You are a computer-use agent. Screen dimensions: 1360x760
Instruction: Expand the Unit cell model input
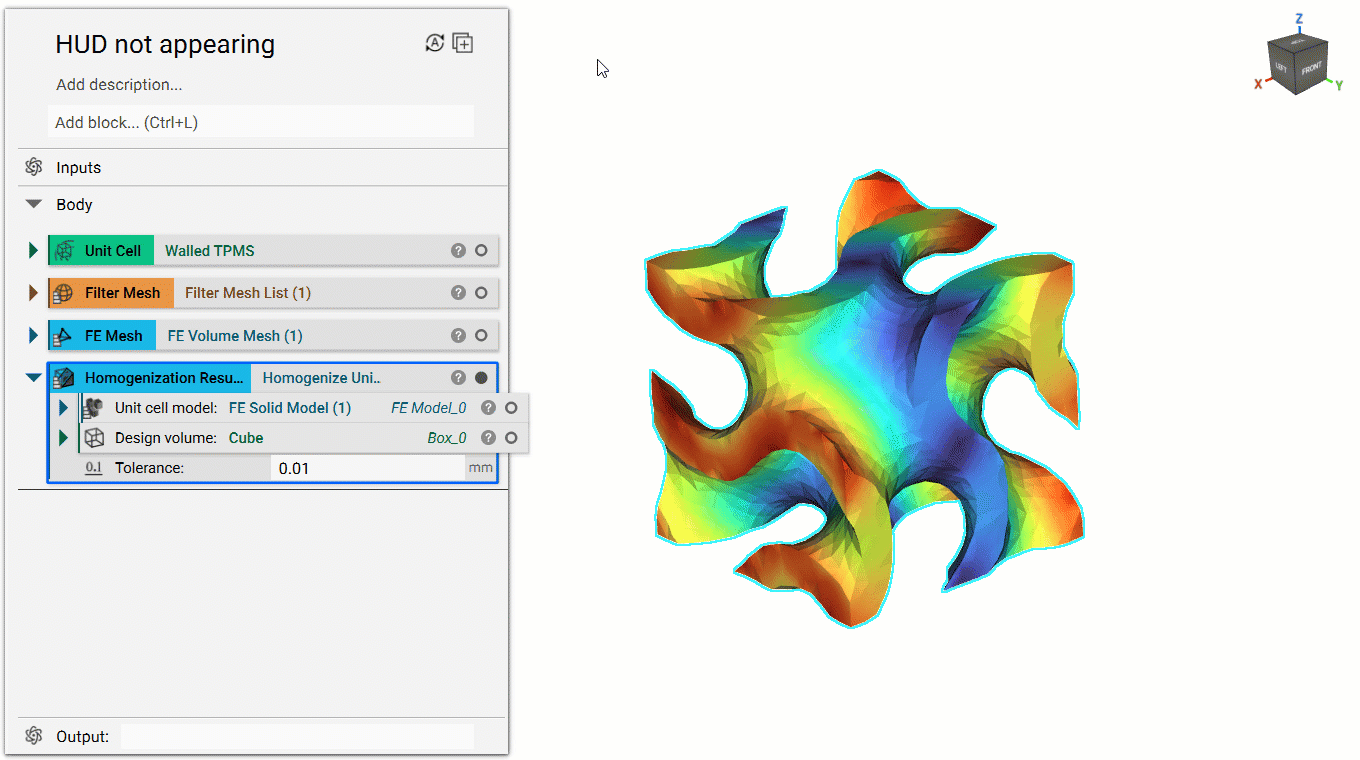(64, 408)
